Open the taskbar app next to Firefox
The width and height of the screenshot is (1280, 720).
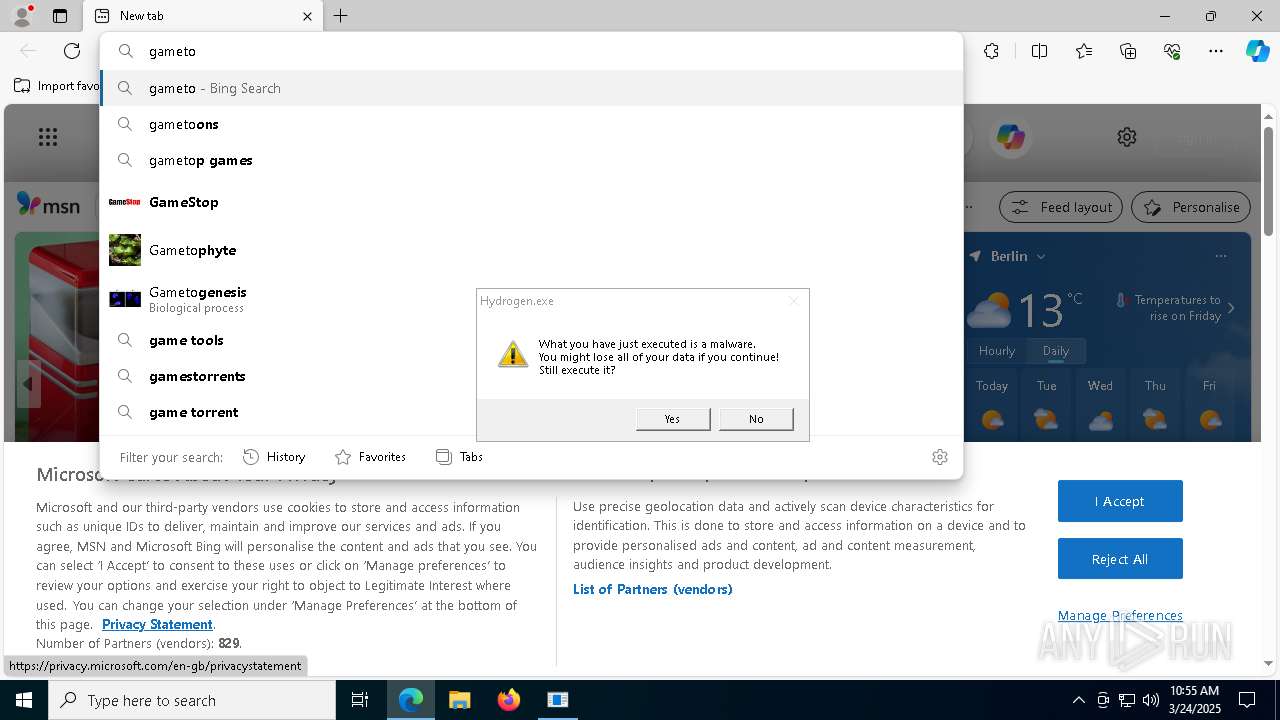558,700
